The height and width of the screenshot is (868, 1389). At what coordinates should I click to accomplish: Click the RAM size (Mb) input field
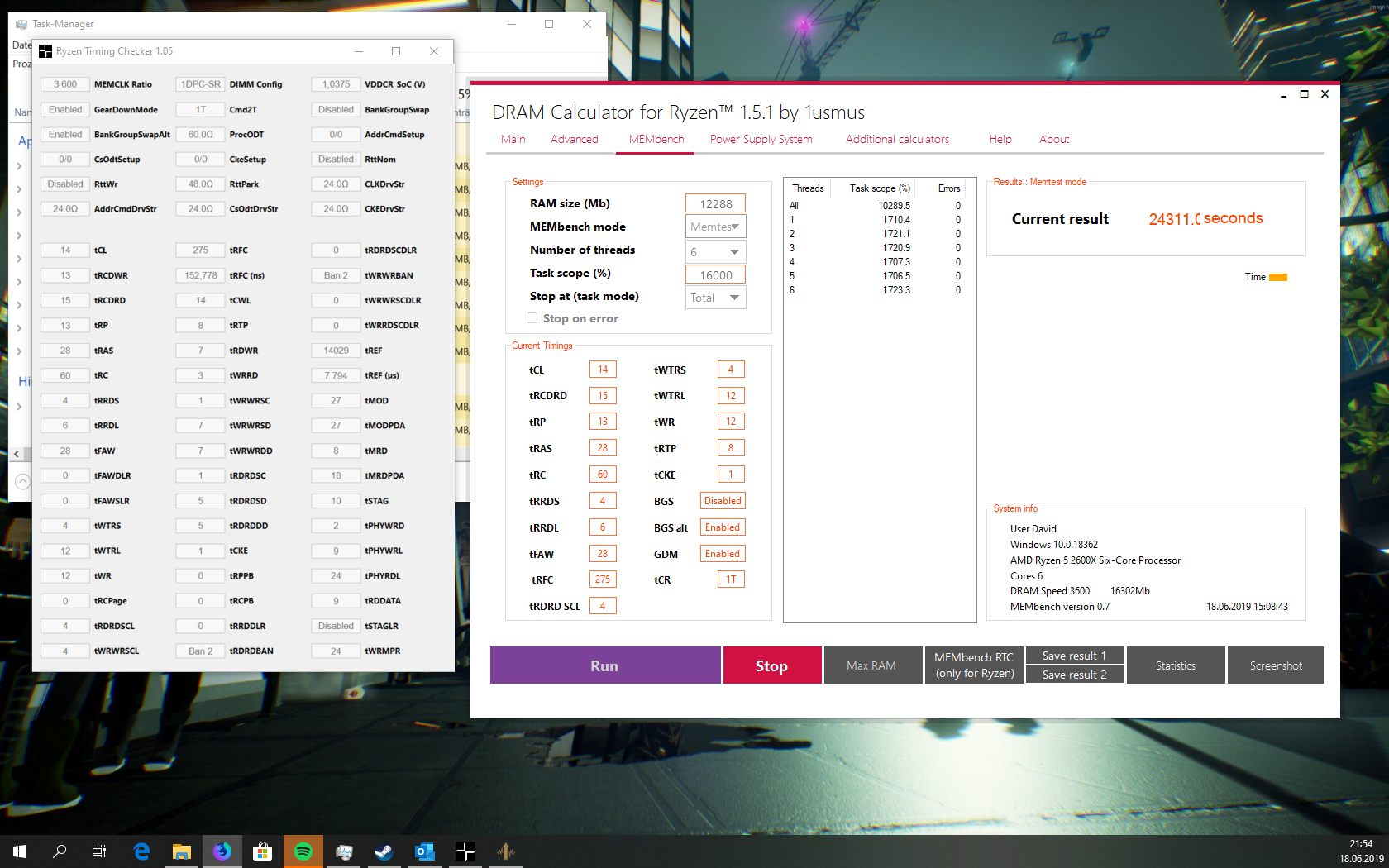[716, 203]
